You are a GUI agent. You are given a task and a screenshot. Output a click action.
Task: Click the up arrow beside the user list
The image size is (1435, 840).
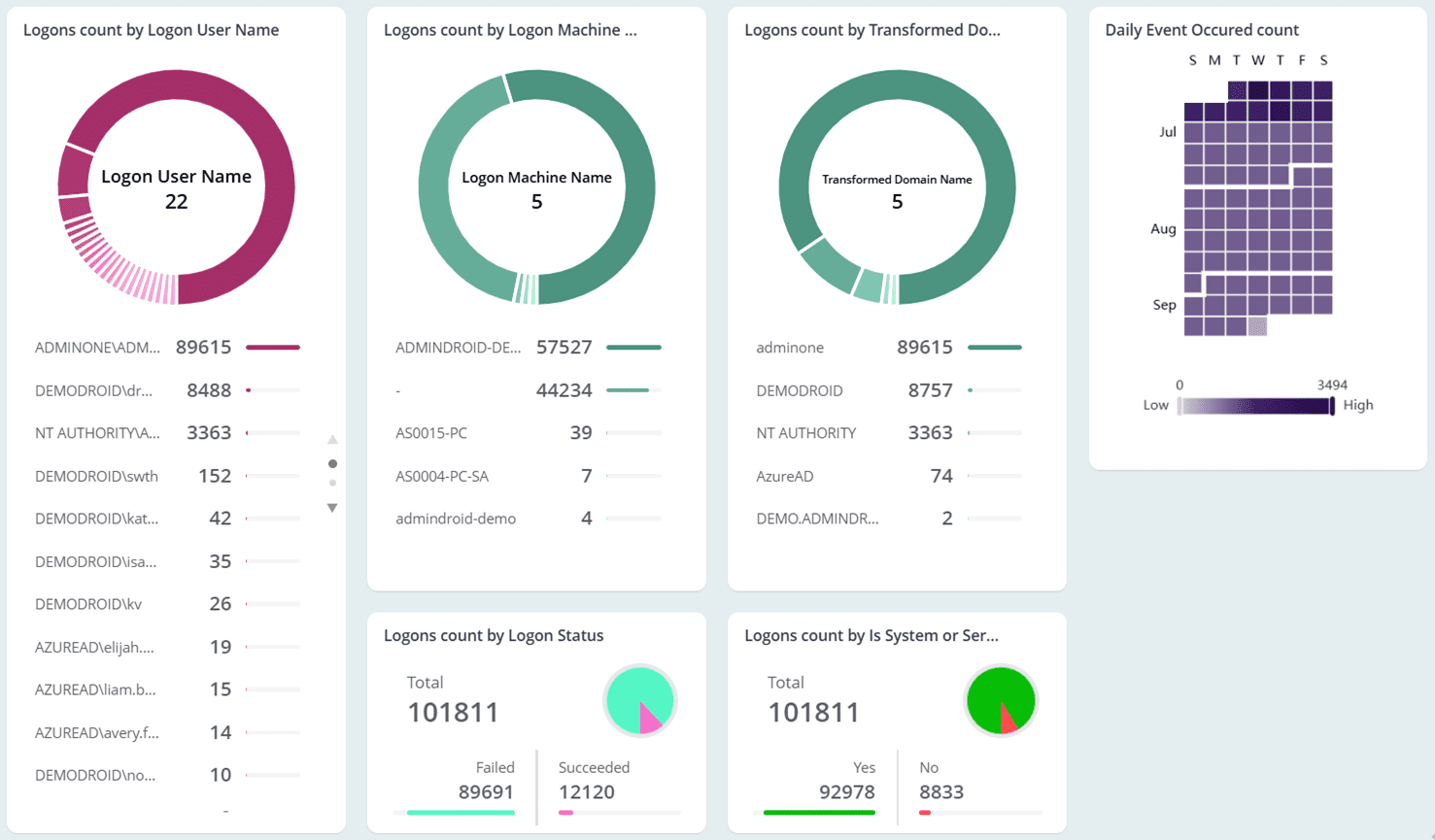332,440
